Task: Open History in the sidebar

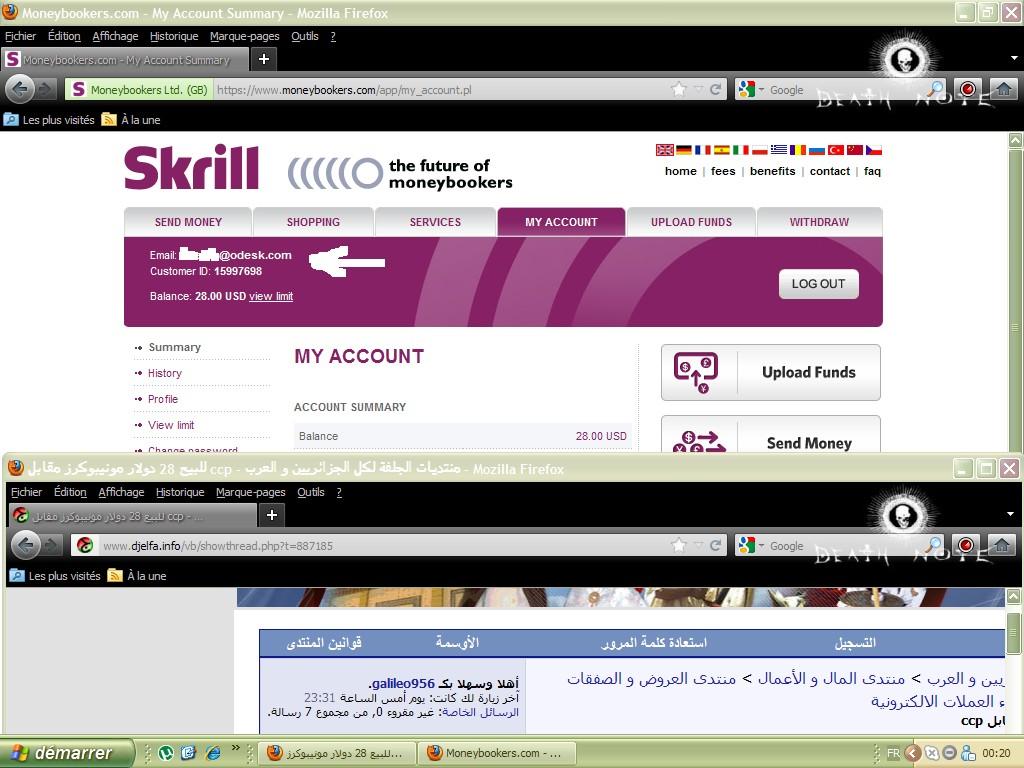Action: click(165, 374)
